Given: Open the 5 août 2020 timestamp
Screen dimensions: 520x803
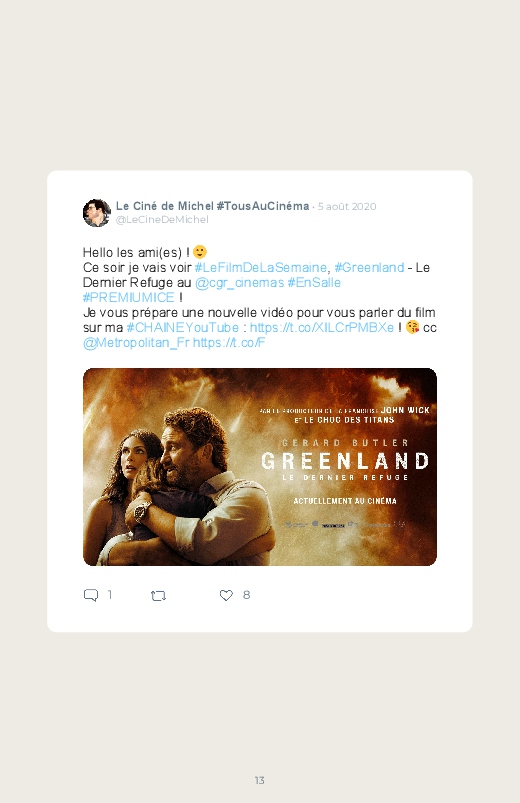Looking at the screenshot, I should point(347,206).
